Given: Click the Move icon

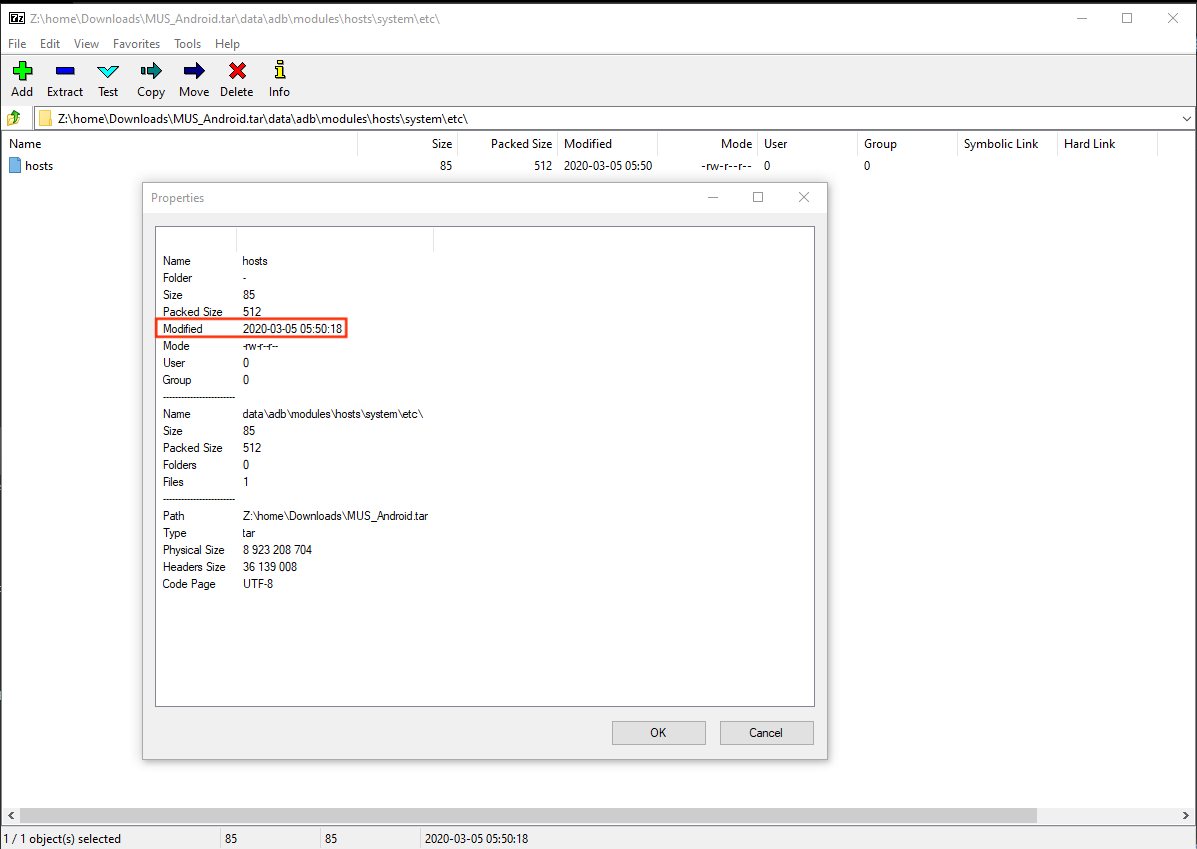Looking at the screenshot, I should pyautogui.click(x=193, y=71).
